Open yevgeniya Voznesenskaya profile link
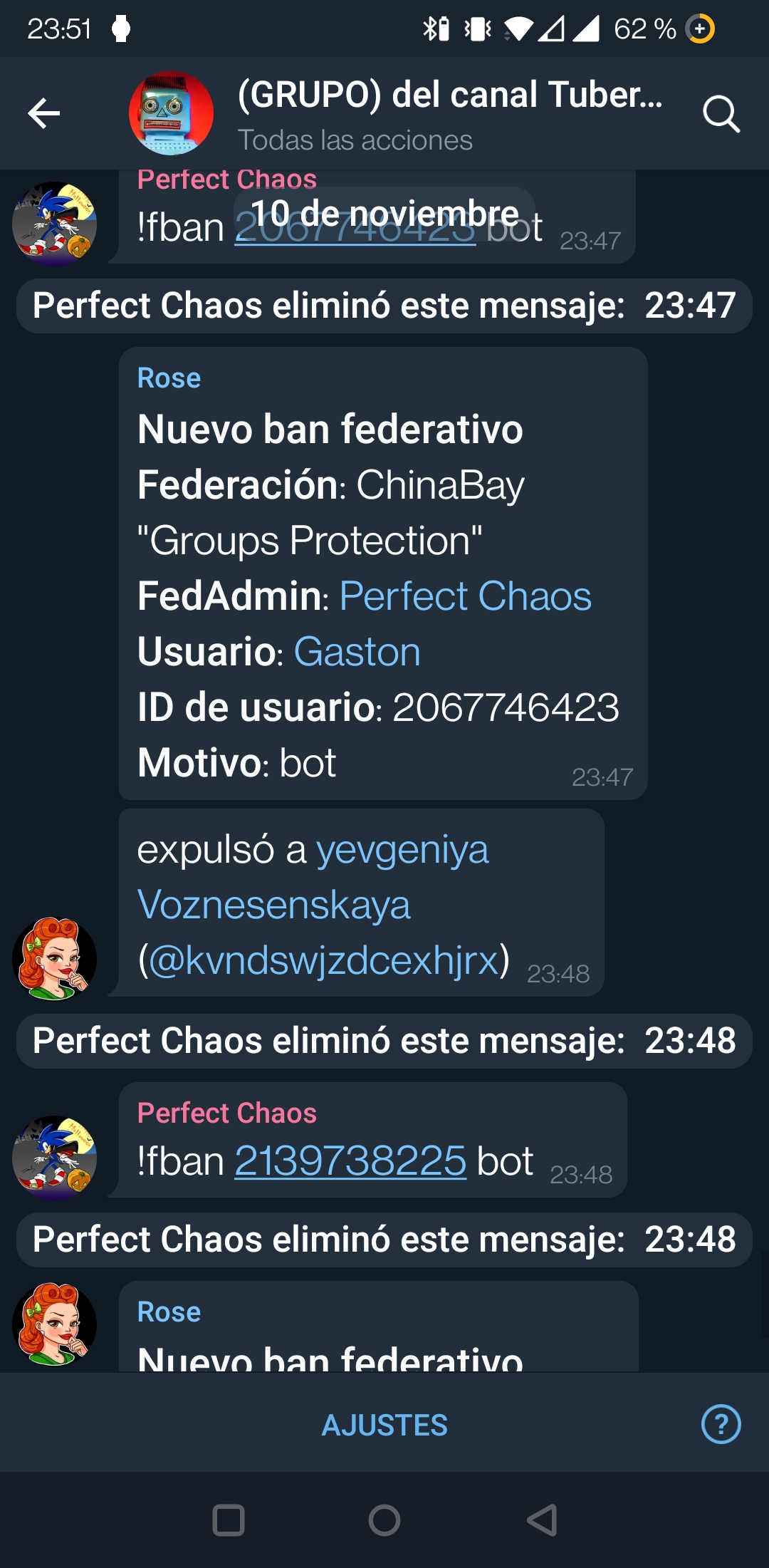This screenshot has width=769, height=1568. (x=313, y=877)
